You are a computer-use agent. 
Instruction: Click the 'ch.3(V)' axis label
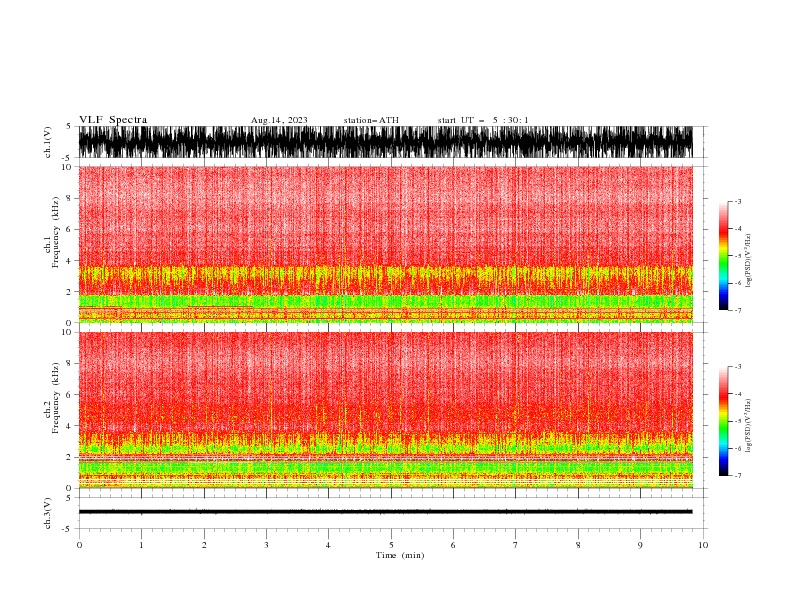(48, 513)
